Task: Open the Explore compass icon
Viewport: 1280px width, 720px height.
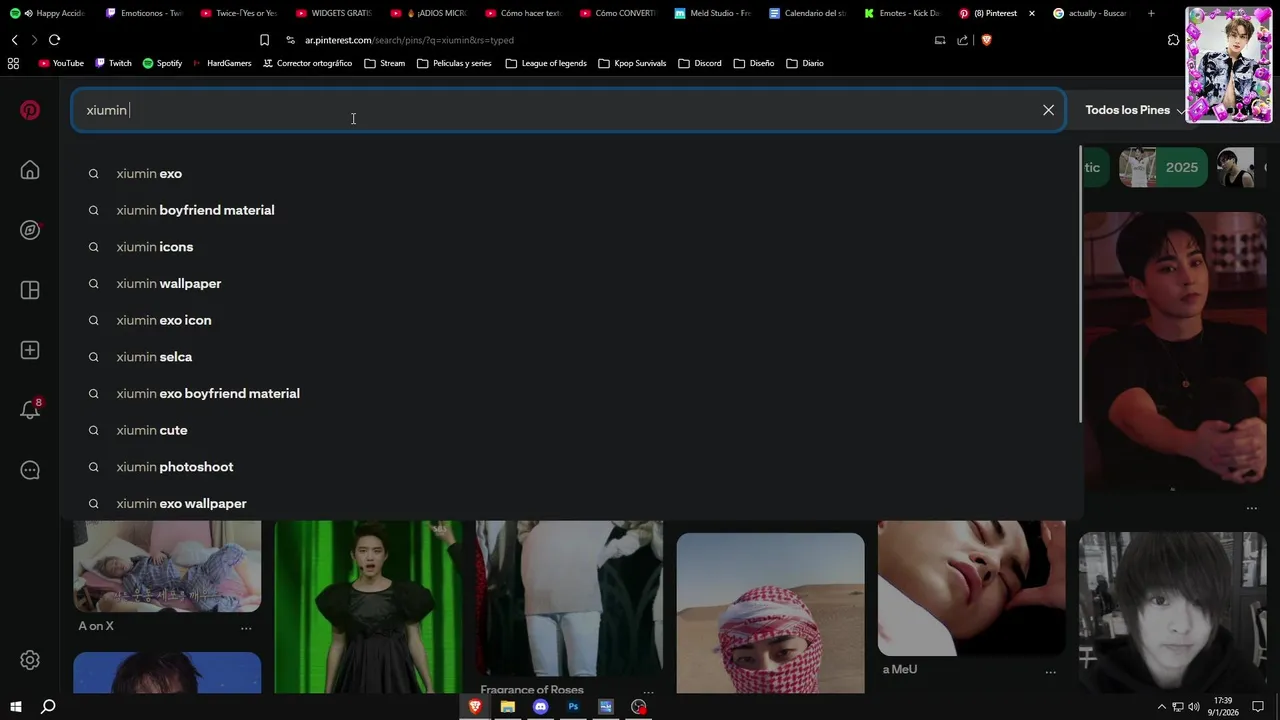Action: point(30,230)
